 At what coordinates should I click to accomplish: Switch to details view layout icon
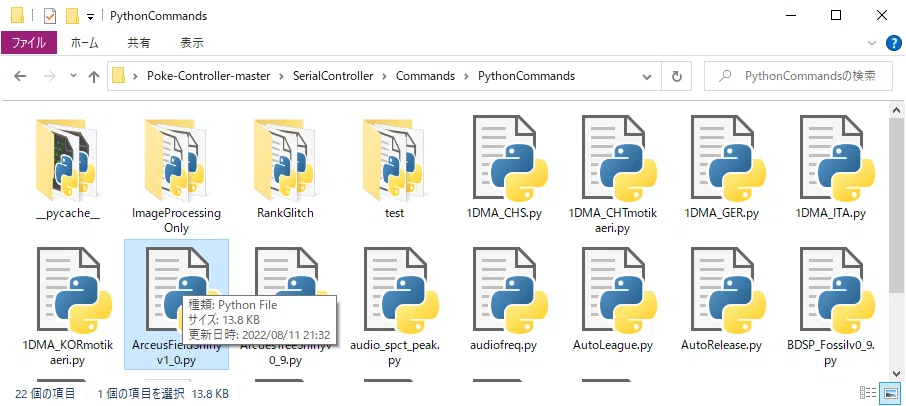[x=868, y=393]
